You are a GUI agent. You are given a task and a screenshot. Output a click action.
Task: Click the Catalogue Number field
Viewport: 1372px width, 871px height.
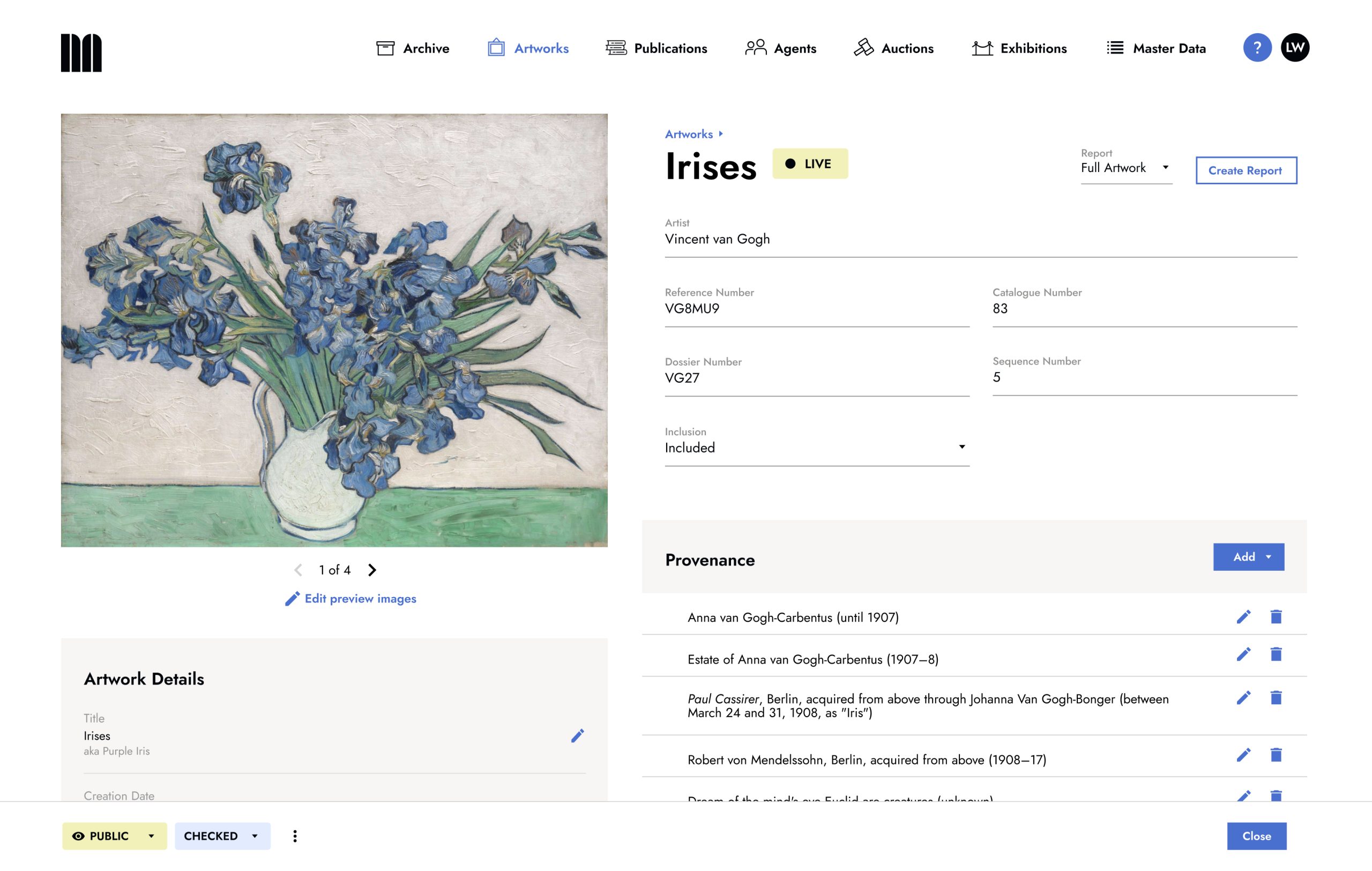[x=1145, y=308]
